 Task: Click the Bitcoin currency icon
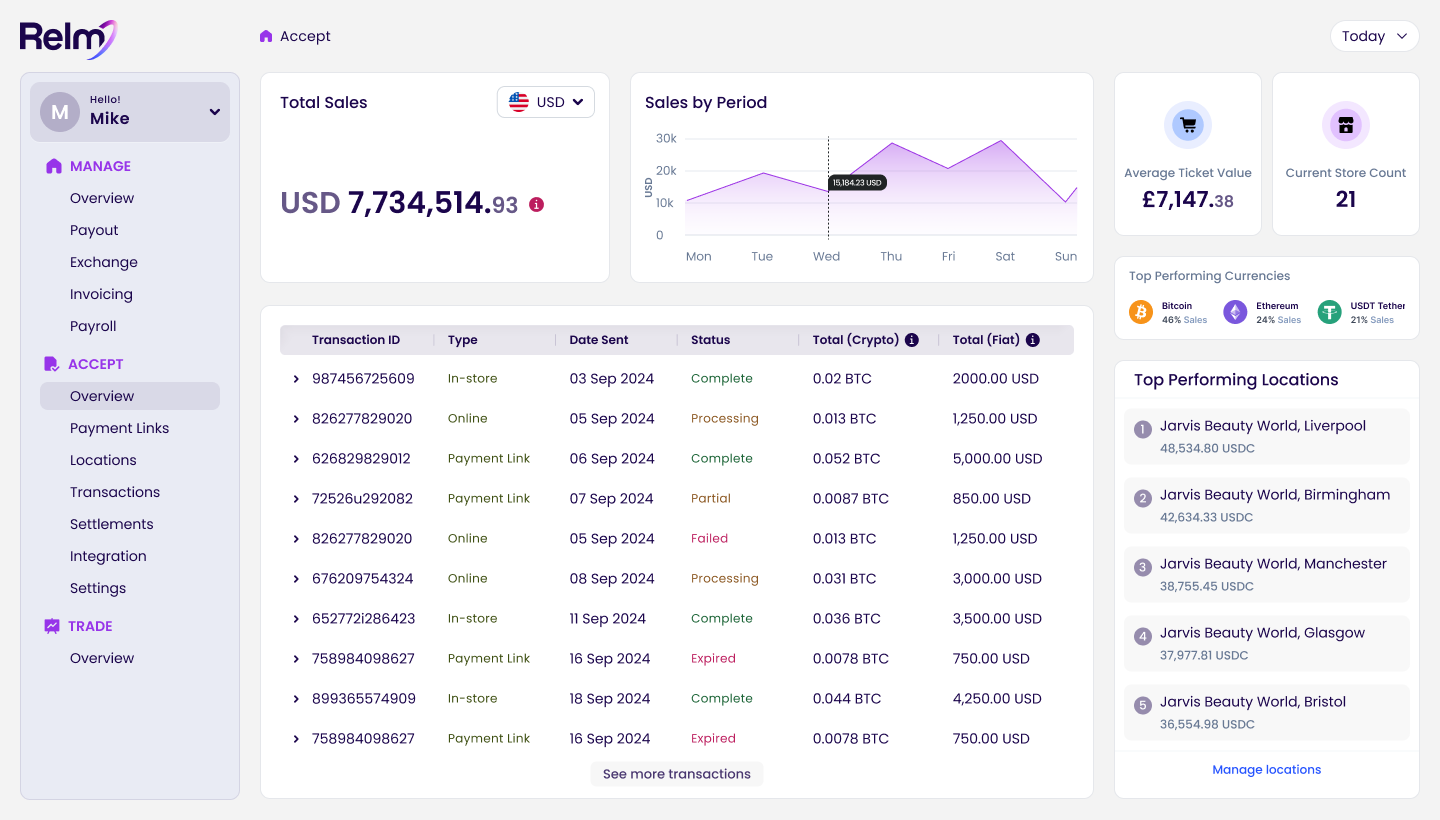pyautogui.click(x=1141, y=312)
